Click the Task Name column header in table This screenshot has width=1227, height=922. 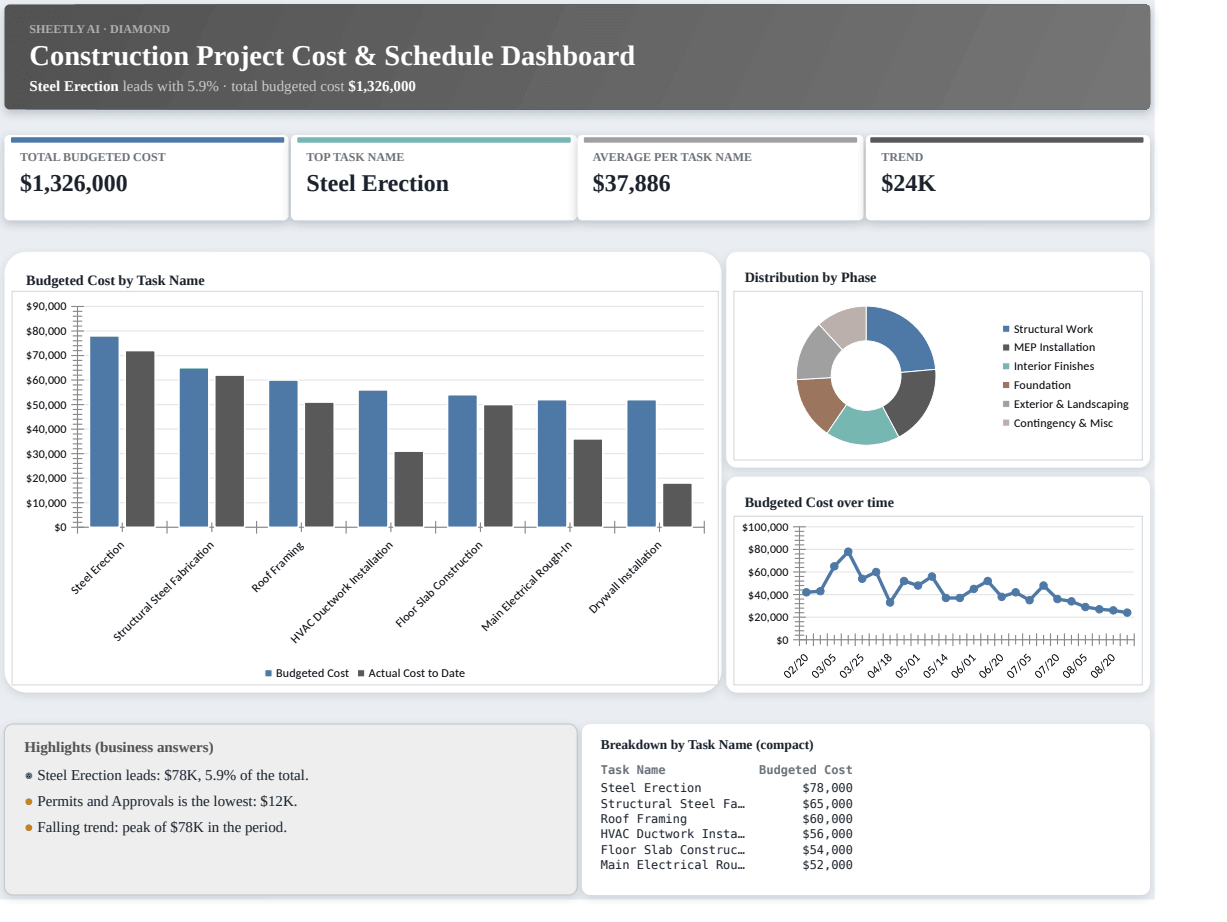(633, 770)
